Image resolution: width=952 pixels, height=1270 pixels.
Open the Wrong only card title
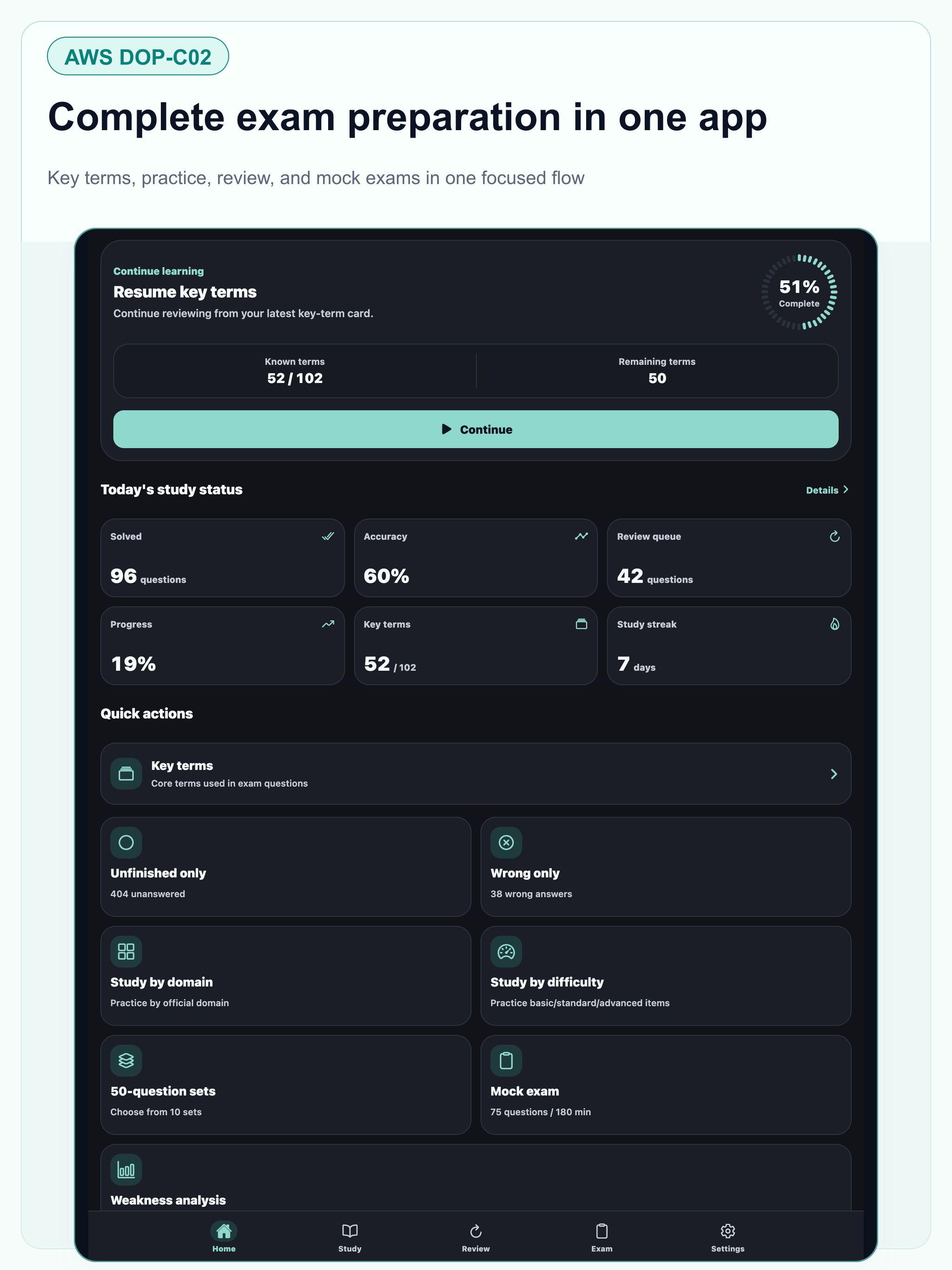click(525, 873)
